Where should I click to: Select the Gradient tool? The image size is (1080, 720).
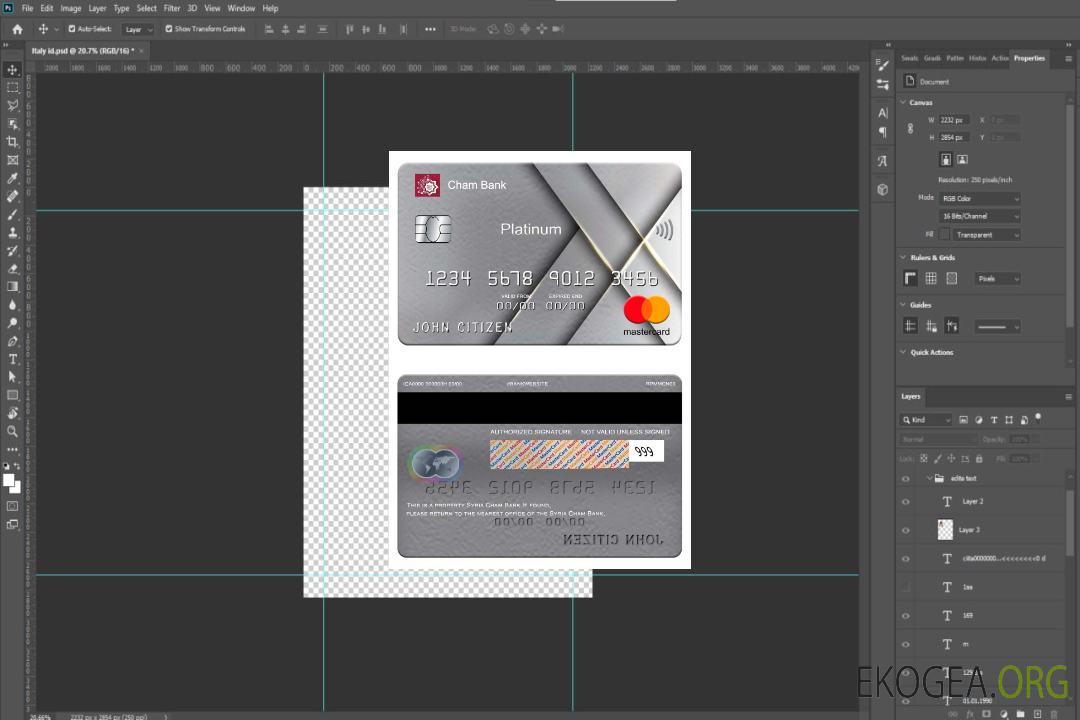[12, 287]
